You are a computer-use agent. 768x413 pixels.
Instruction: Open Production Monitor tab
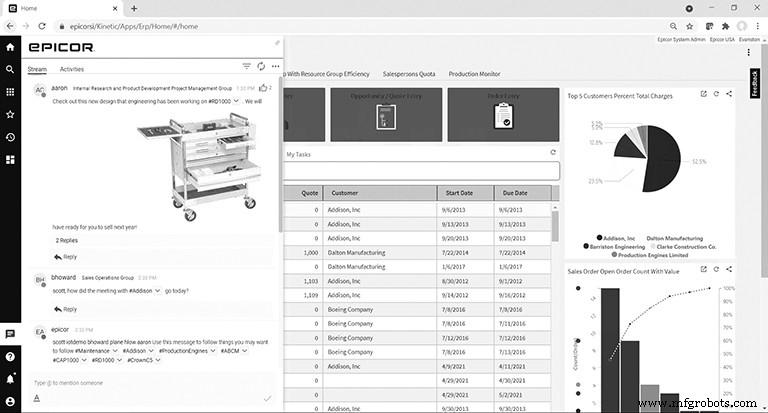[x=475, y=74]
